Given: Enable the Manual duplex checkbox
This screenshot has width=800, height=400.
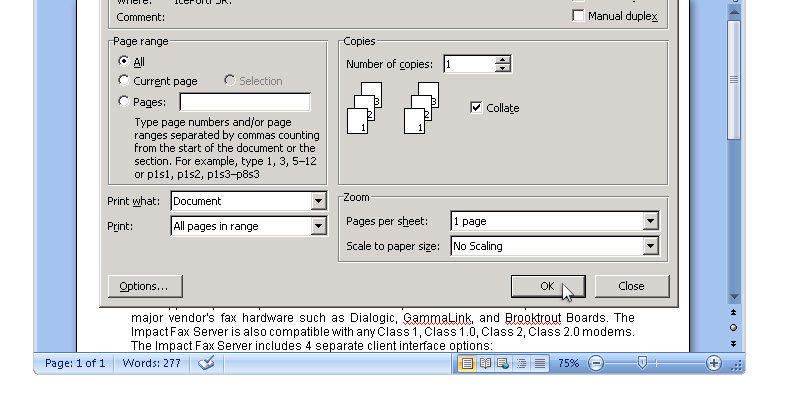Looking at the screenshot, I should (578, 16).
